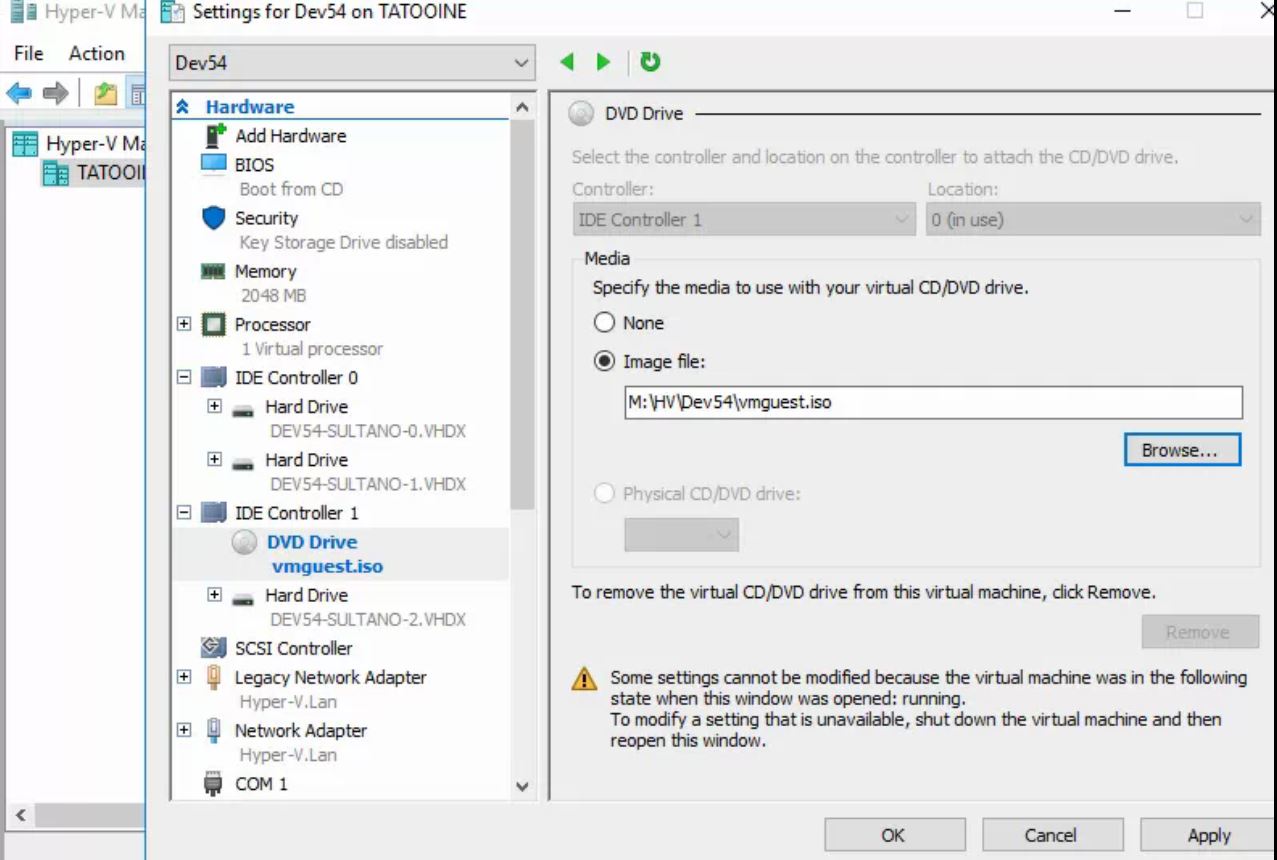Expand Hard Drive DEV54-SULTANO-1.VHDX
This screenshot has height=860, width=1277.
pos(214,460)
